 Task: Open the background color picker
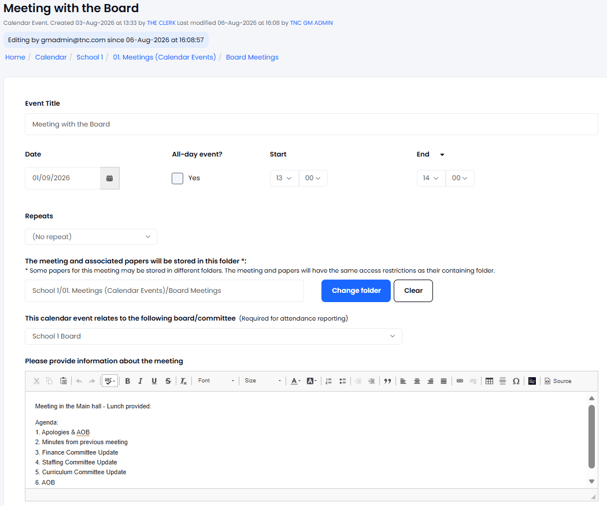pyautogui.click(x=312, y=381)
